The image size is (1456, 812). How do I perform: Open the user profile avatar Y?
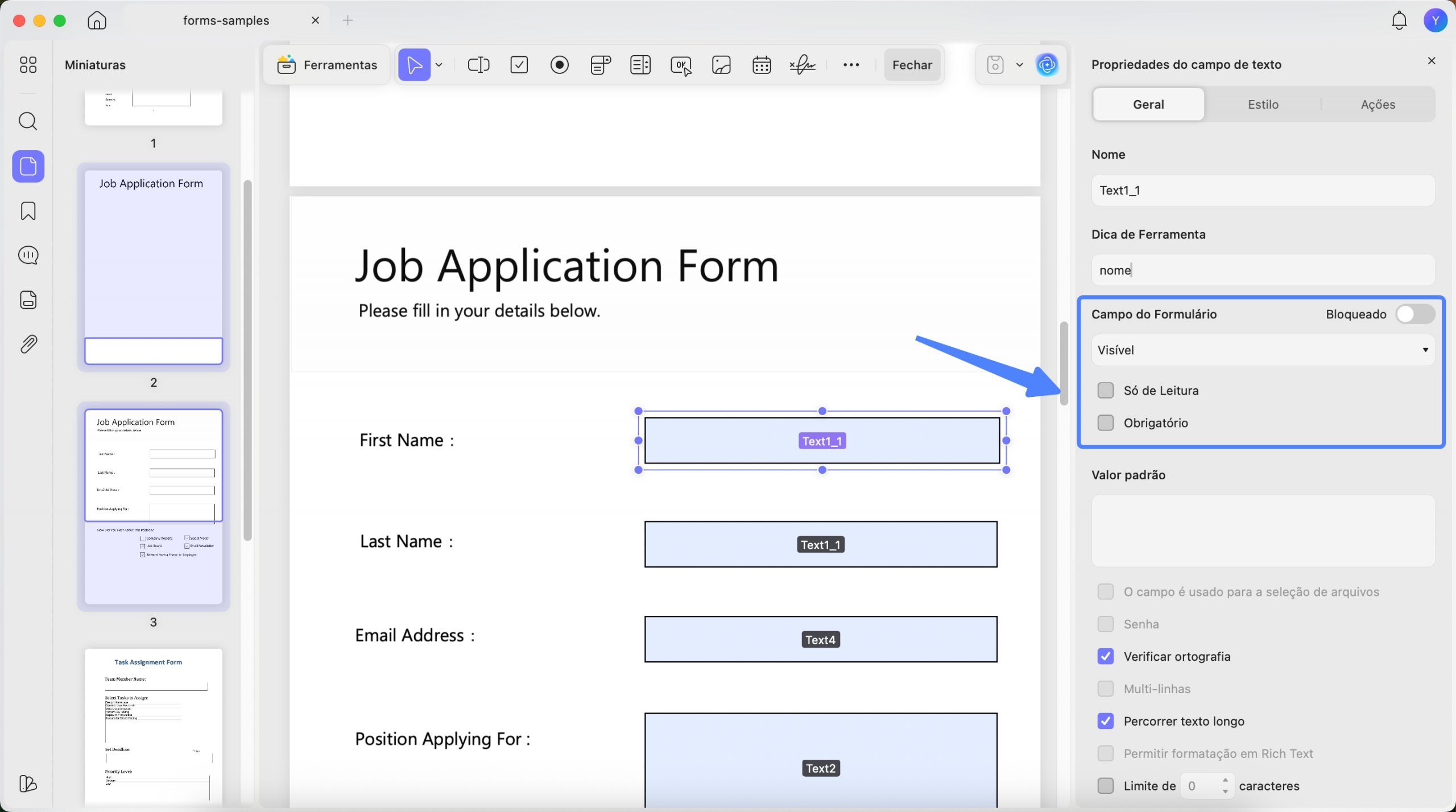coord(1435,21)
